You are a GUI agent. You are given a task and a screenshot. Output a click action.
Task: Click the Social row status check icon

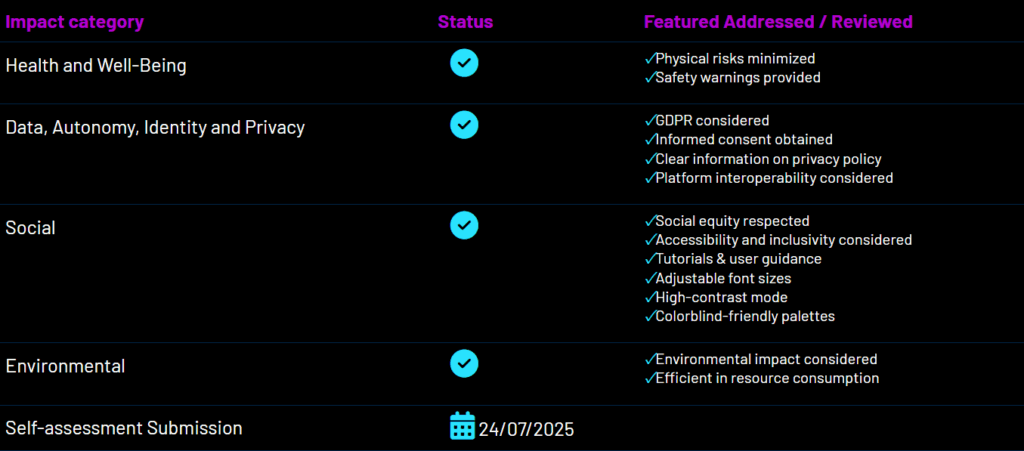(464, 225)
